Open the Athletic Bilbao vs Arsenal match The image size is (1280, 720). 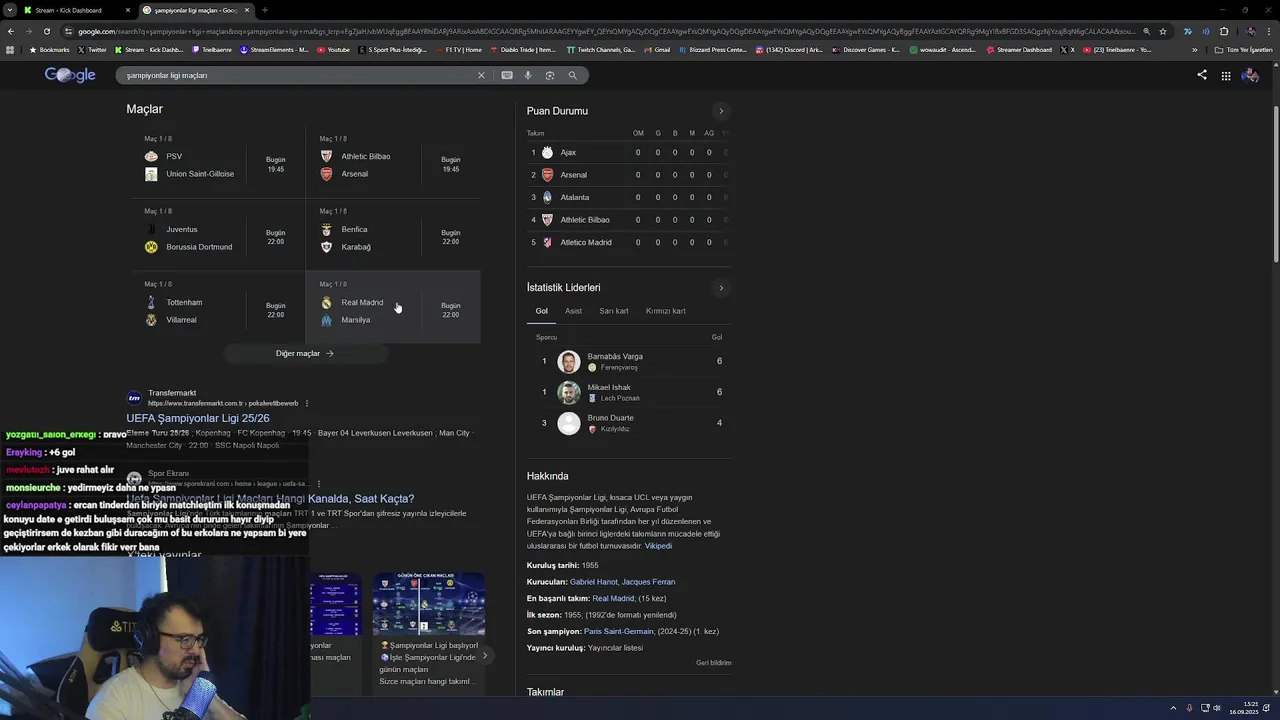pyautogui.click(x=393, y=161)
